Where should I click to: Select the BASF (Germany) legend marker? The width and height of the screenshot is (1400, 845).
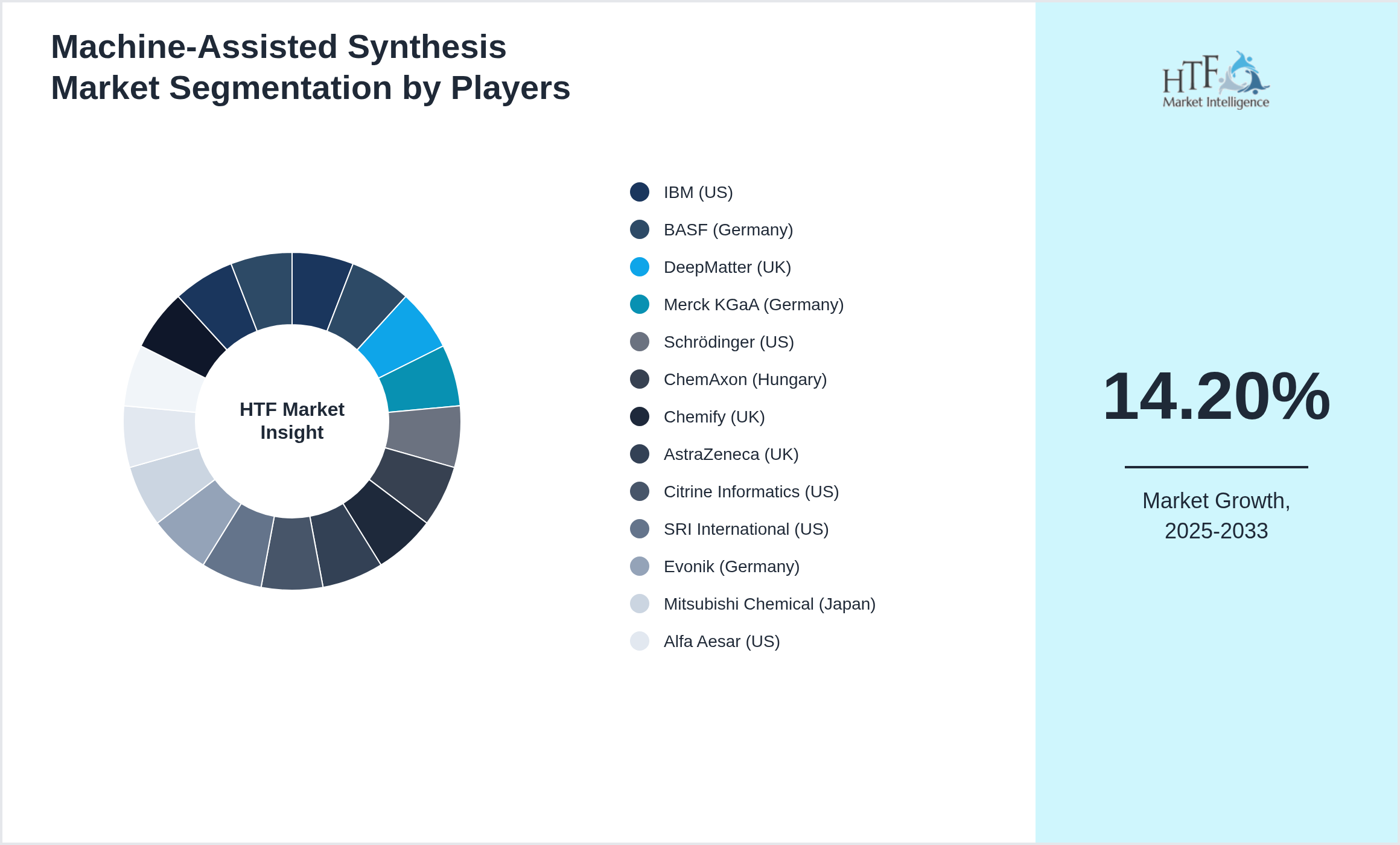coord(638,229)
